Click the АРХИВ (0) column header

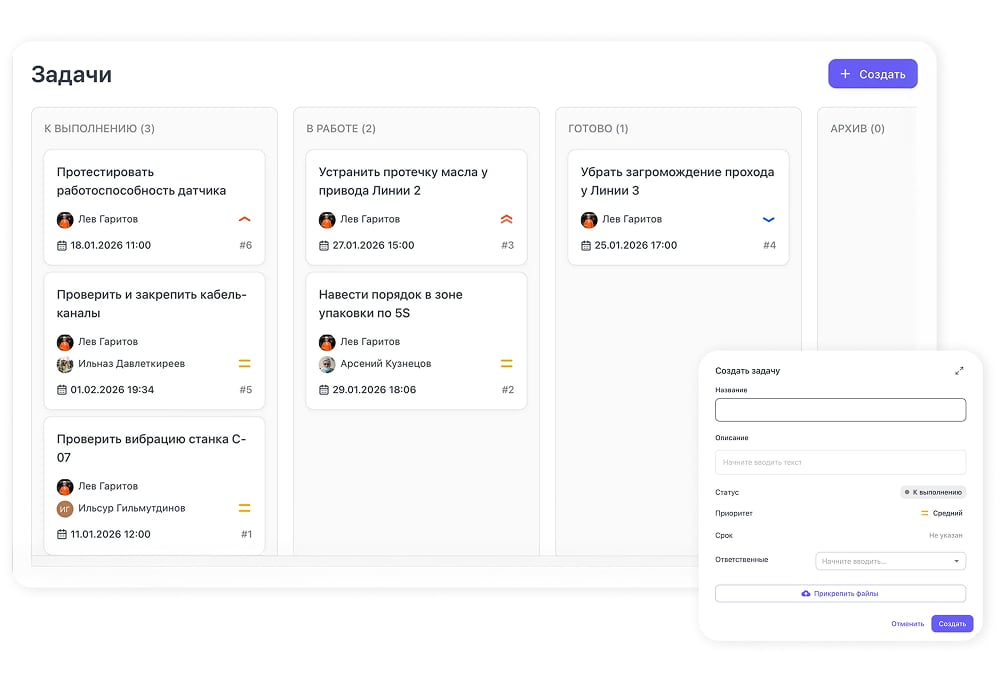click(x=858, y=129)
